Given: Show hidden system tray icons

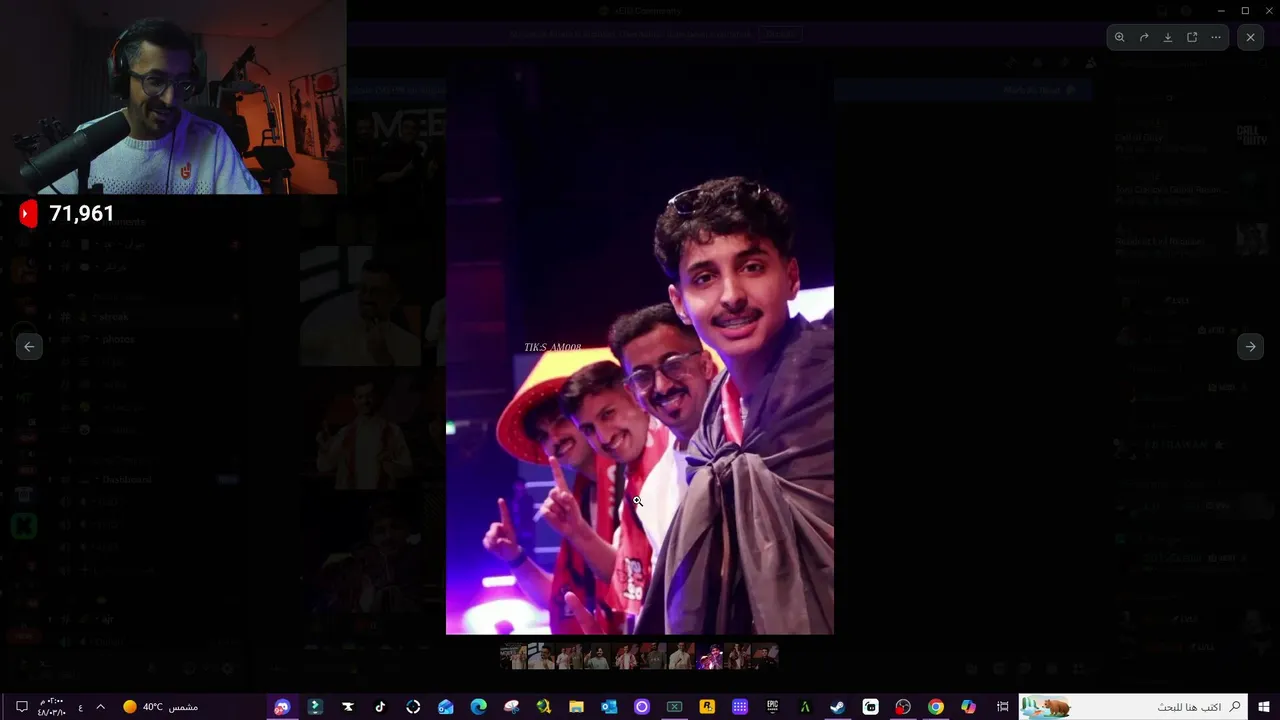Looking at the screenshot, I should [x=100, y=707].
